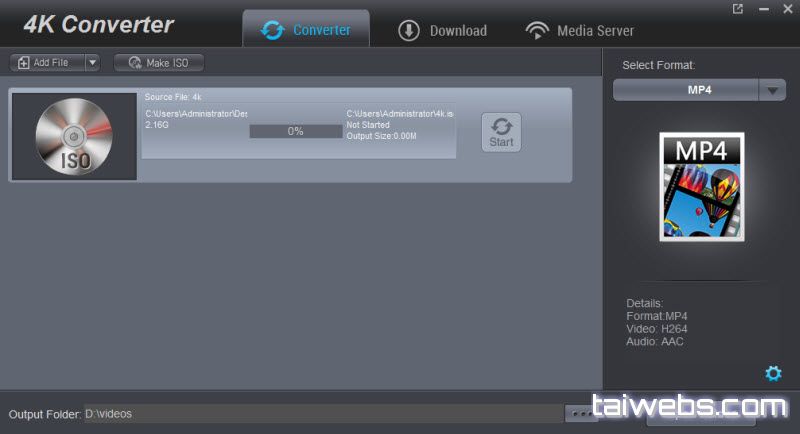Click the Start conversion button
This screenshot has width=800, height=434.
tap(501, 132)
